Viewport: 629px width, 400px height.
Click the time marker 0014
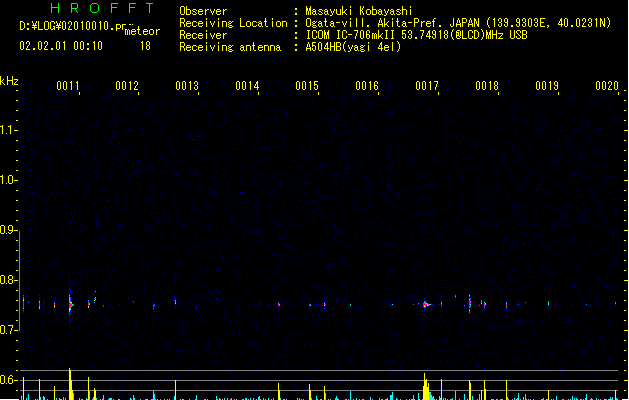[247, 85]
